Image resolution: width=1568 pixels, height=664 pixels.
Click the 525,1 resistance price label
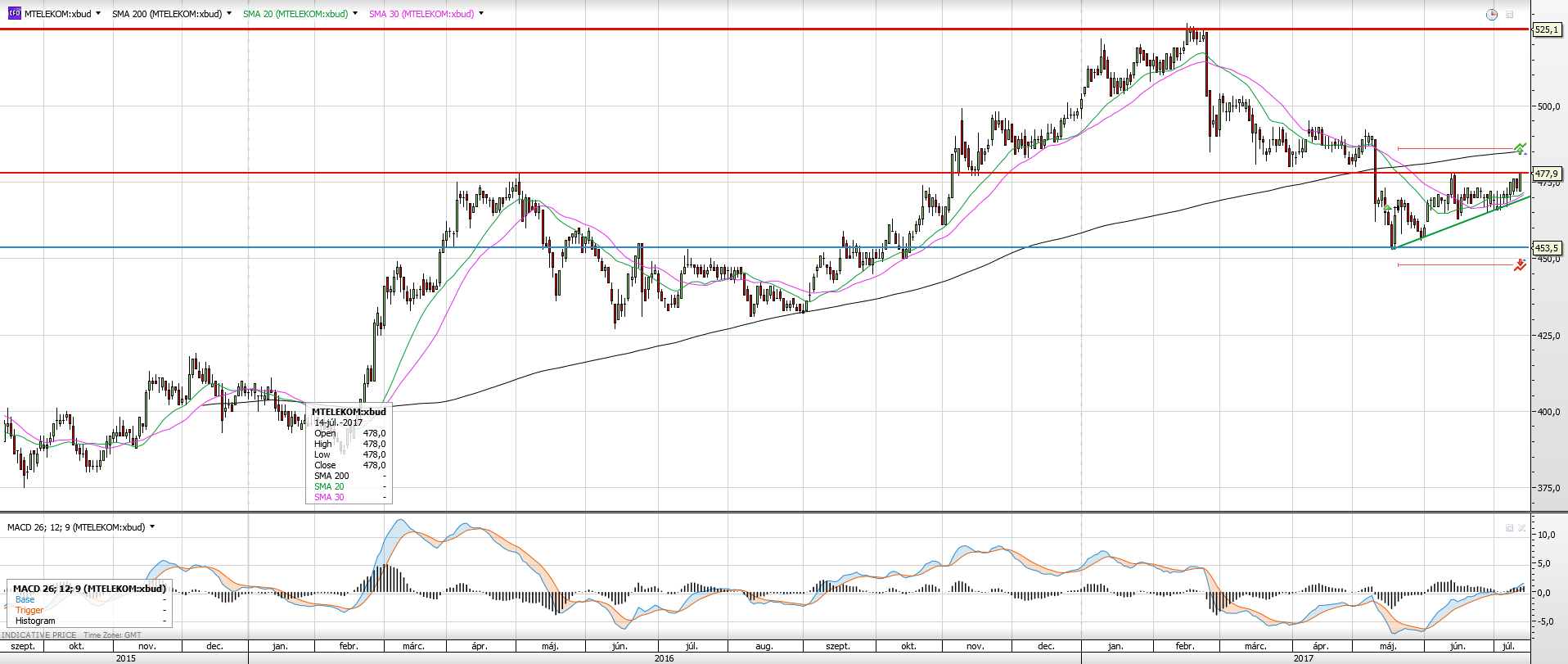tap(1547, 29)
